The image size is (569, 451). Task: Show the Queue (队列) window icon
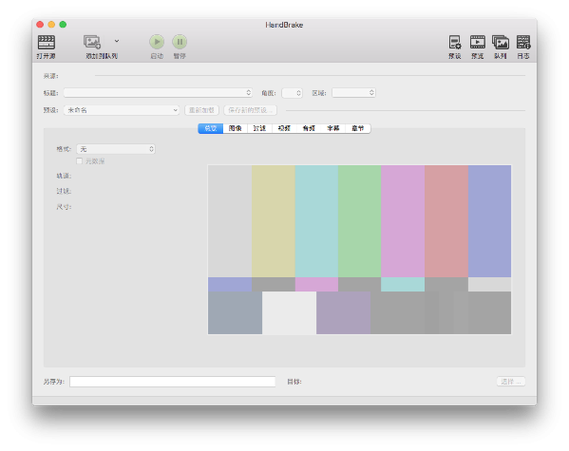coord(500,42)
